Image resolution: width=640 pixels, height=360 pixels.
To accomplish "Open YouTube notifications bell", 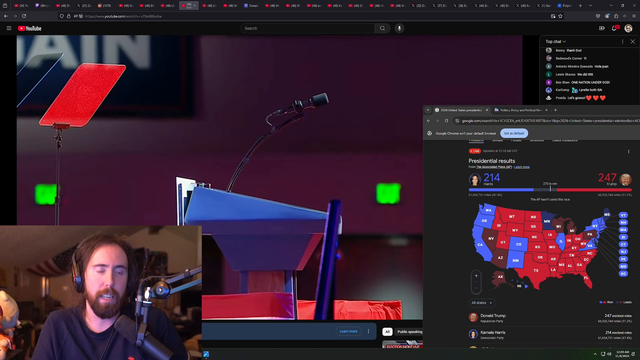I will click(614, 28).
